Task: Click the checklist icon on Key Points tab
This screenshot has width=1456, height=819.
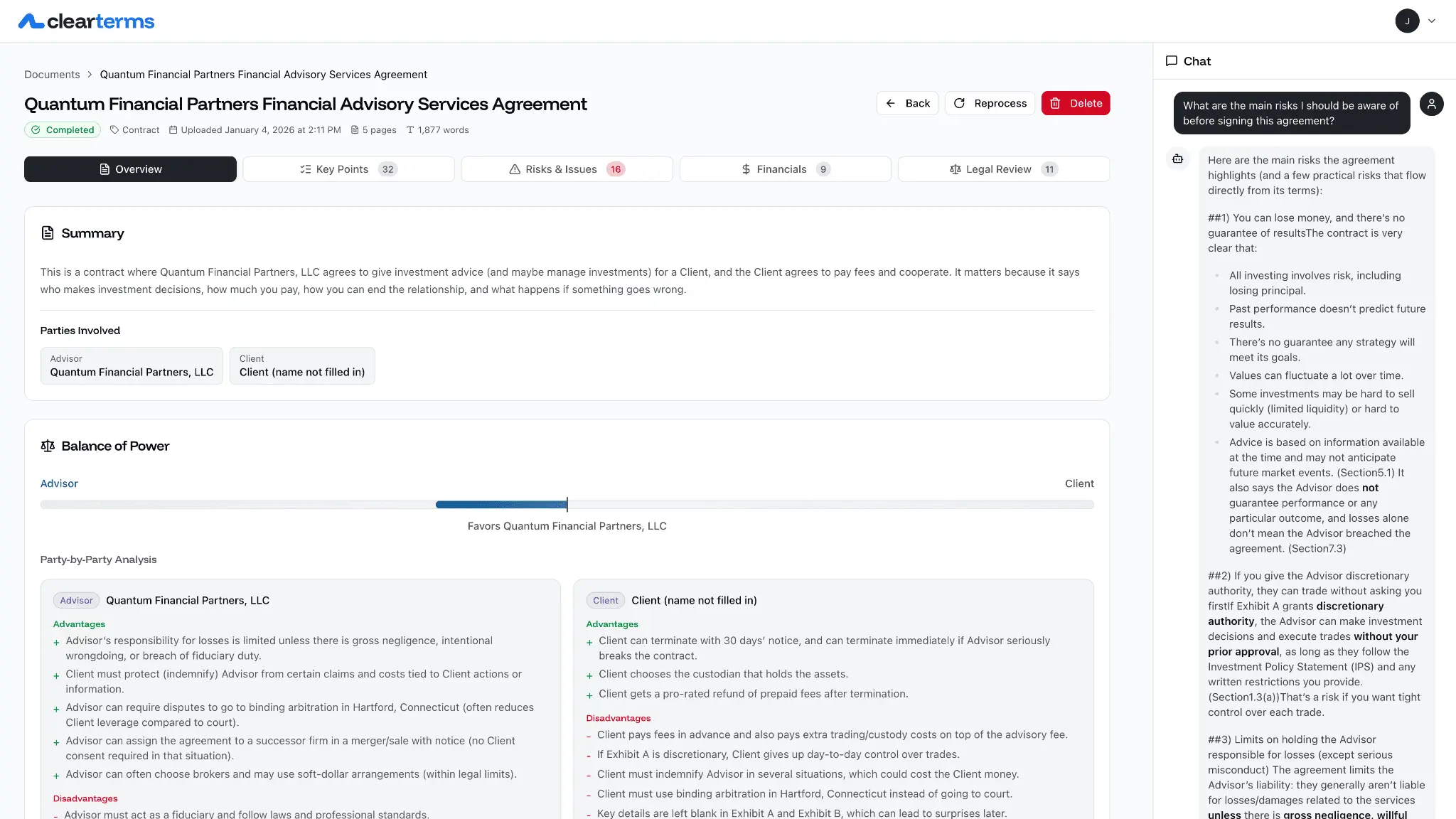Action: (306, 169)
